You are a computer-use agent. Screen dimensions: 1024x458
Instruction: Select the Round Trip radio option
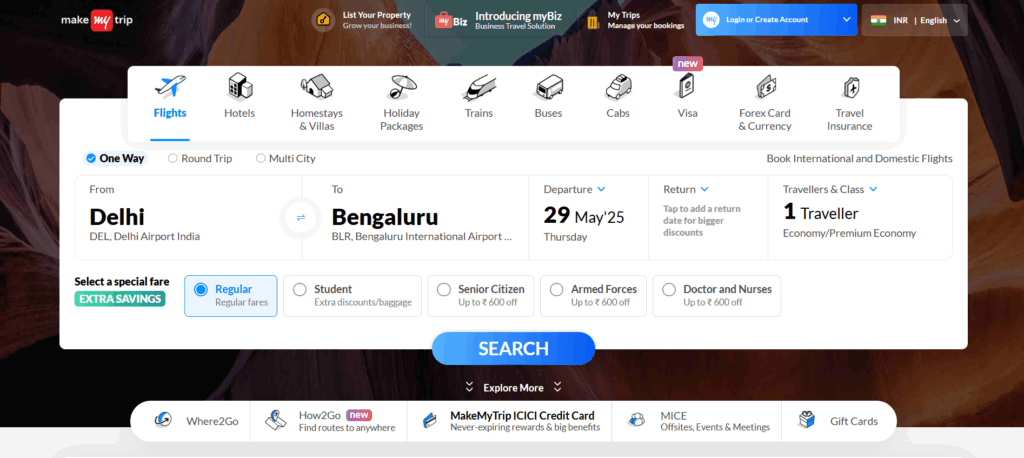200,158
